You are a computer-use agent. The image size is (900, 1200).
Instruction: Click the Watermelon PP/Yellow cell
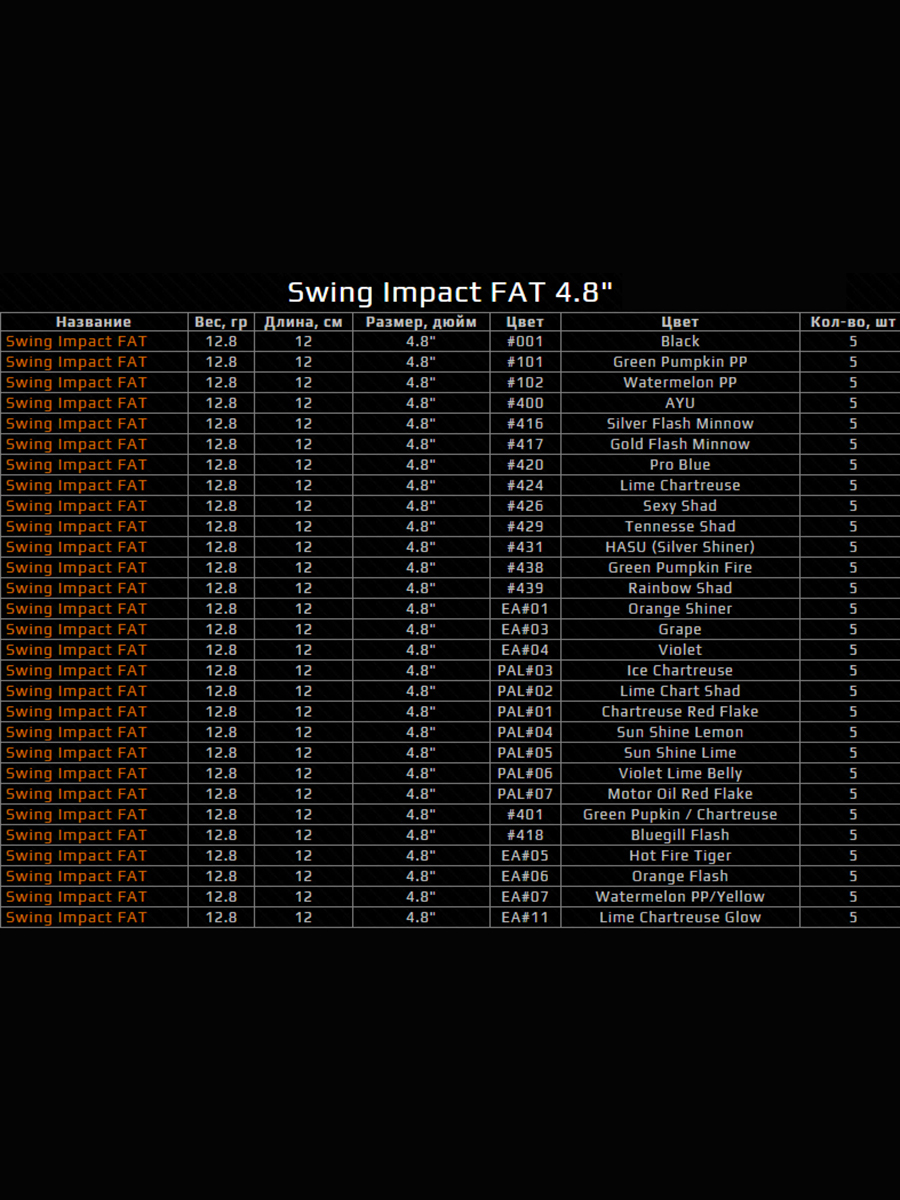pos(680,896)
